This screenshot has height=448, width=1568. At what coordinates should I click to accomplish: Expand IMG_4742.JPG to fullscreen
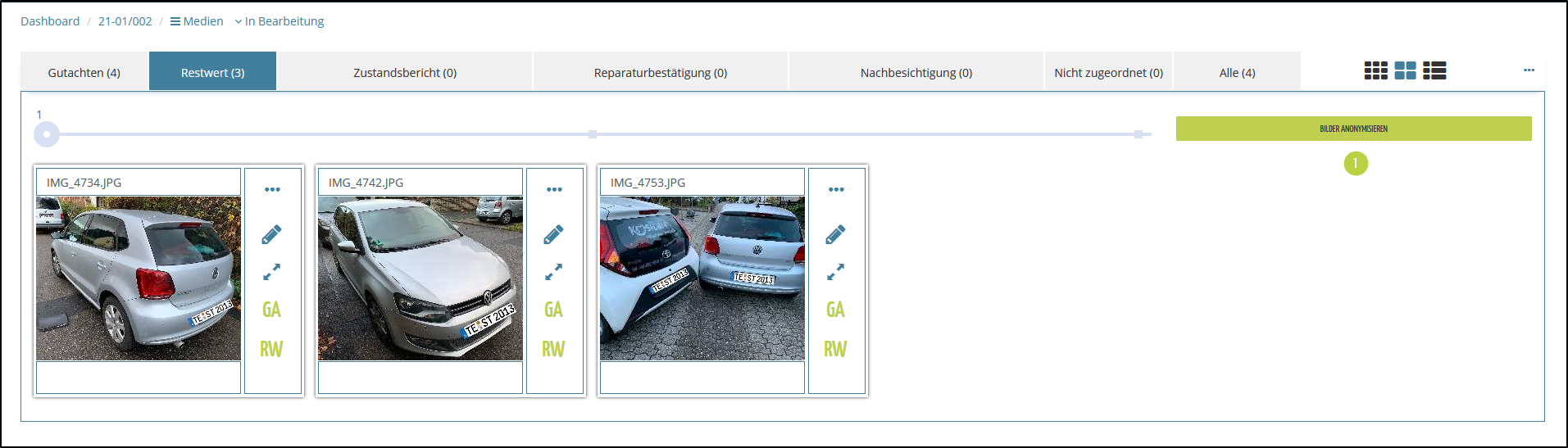[553, 272]
